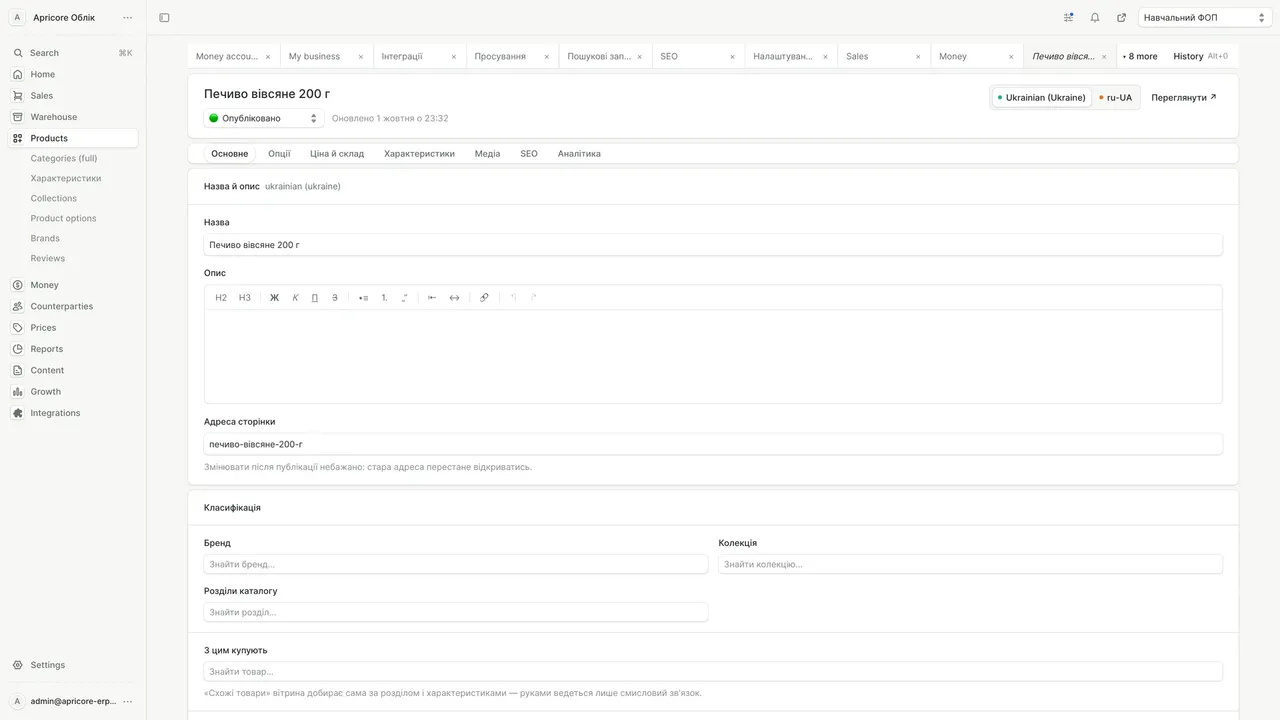Toggle the sidebar panel icon
1280x720 pixels.
point(164,17)
